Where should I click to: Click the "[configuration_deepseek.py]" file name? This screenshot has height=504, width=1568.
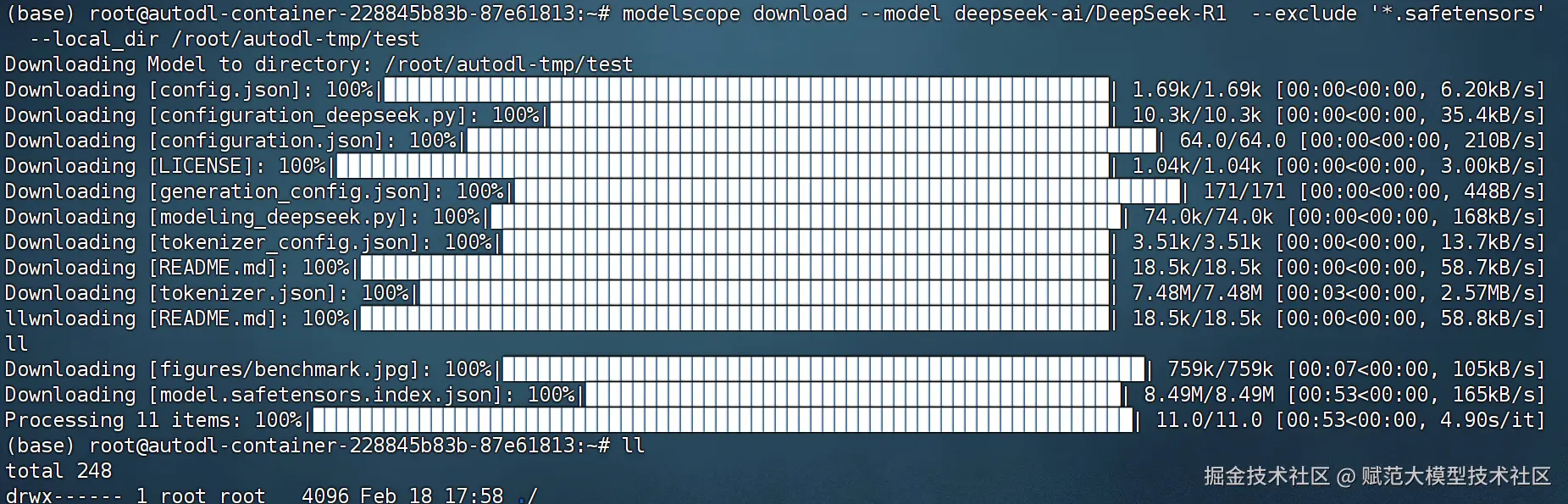308,115
